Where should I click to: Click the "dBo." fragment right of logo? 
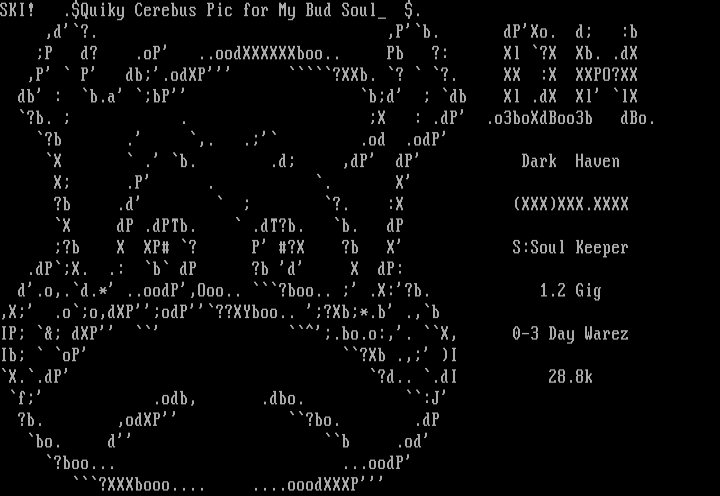[638, 118]
